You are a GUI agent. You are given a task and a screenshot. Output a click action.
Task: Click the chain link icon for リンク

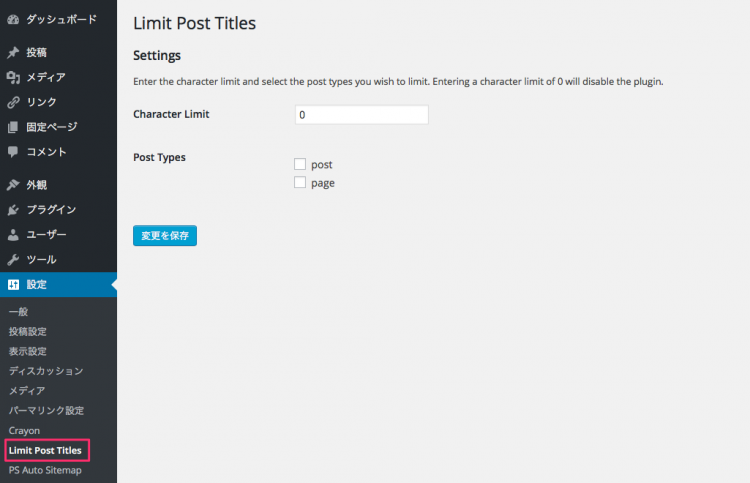13,102
